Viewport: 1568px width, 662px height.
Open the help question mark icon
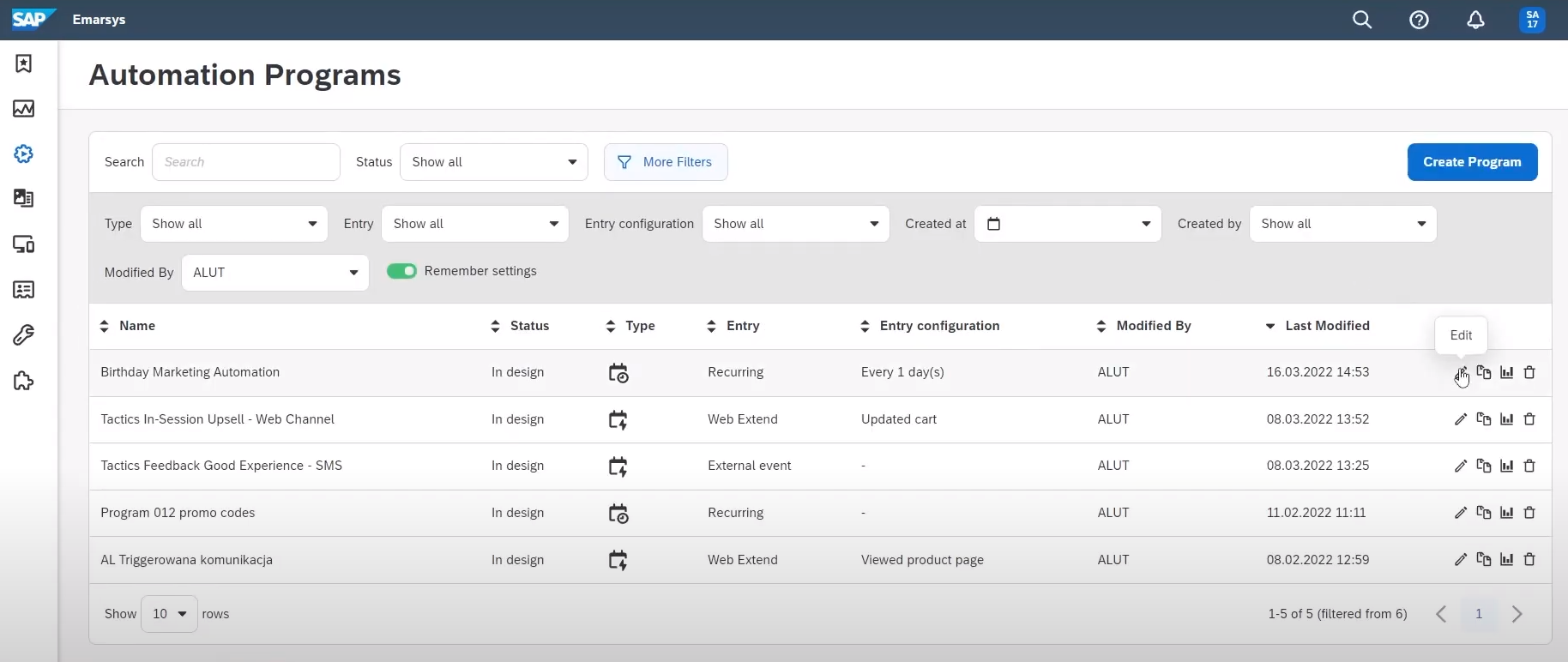point(1419,20)
